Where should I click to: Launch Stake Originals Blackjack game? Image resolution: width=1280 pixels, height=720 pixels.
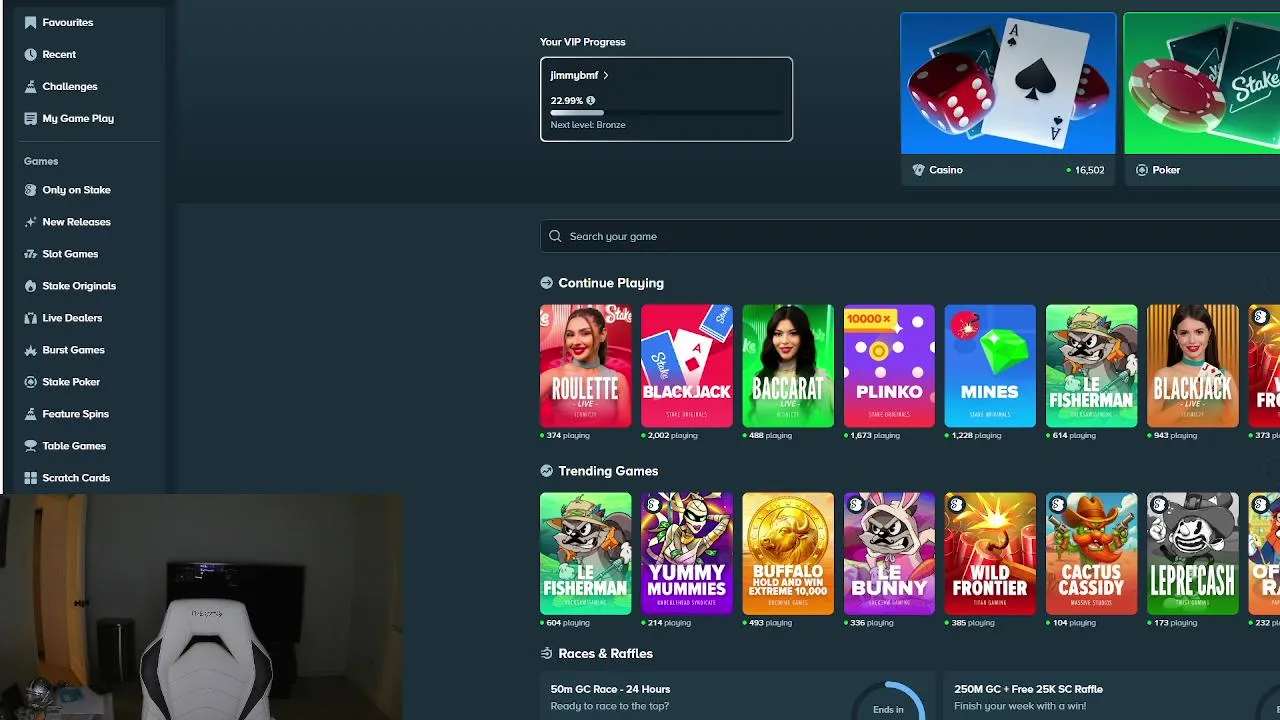[x=687, y=366]
